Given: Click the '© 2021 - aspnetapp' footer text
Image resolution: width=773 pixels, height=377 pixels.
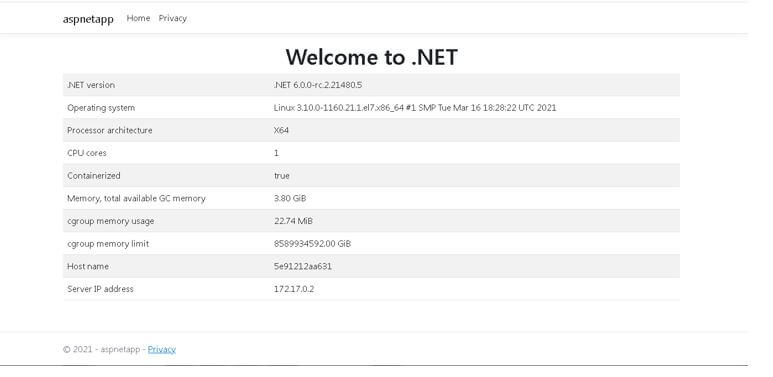Looking at the screenshot, I should click(x=102, y=349).
